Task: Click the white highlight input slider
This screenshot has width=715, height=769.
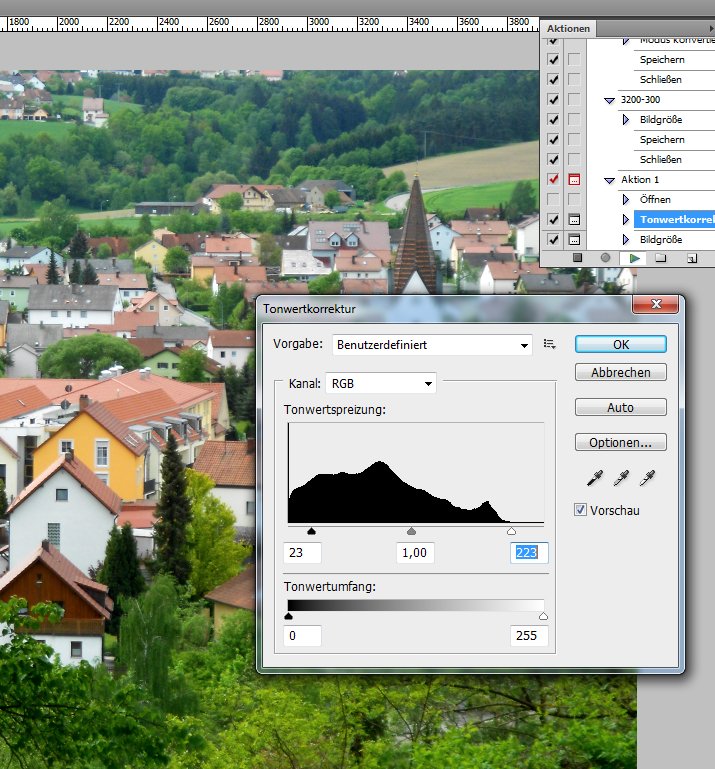Action: point(511,531)
